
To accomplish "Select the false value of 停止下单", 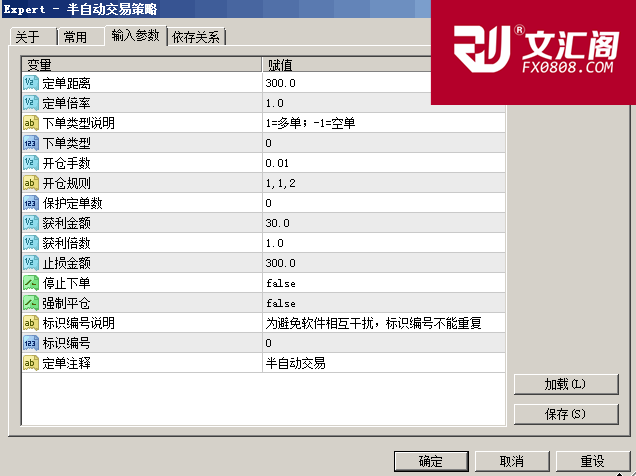I will pos(280,283).
